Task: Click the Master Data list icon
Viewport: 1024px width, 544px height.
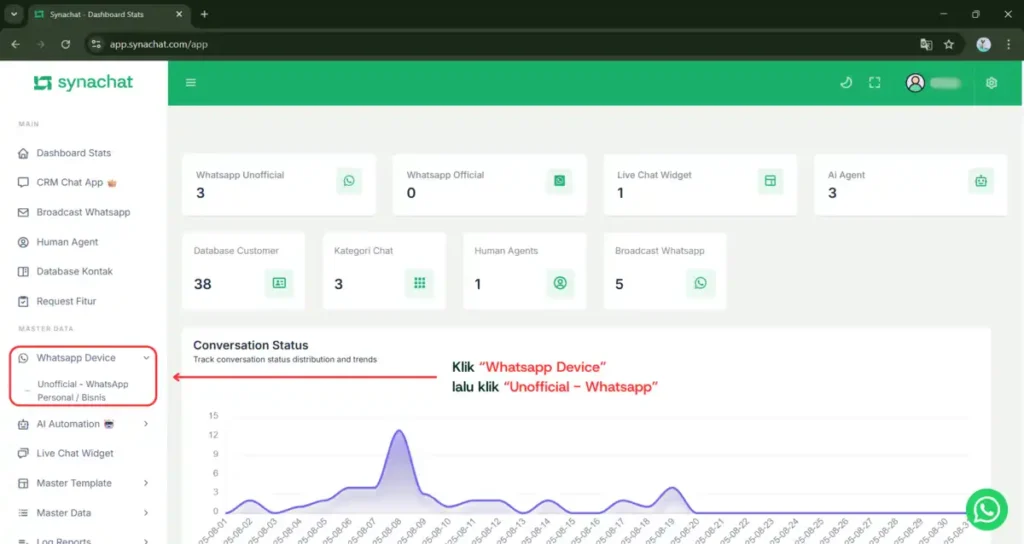Action: pyautogui.click(x=23, y=513)
